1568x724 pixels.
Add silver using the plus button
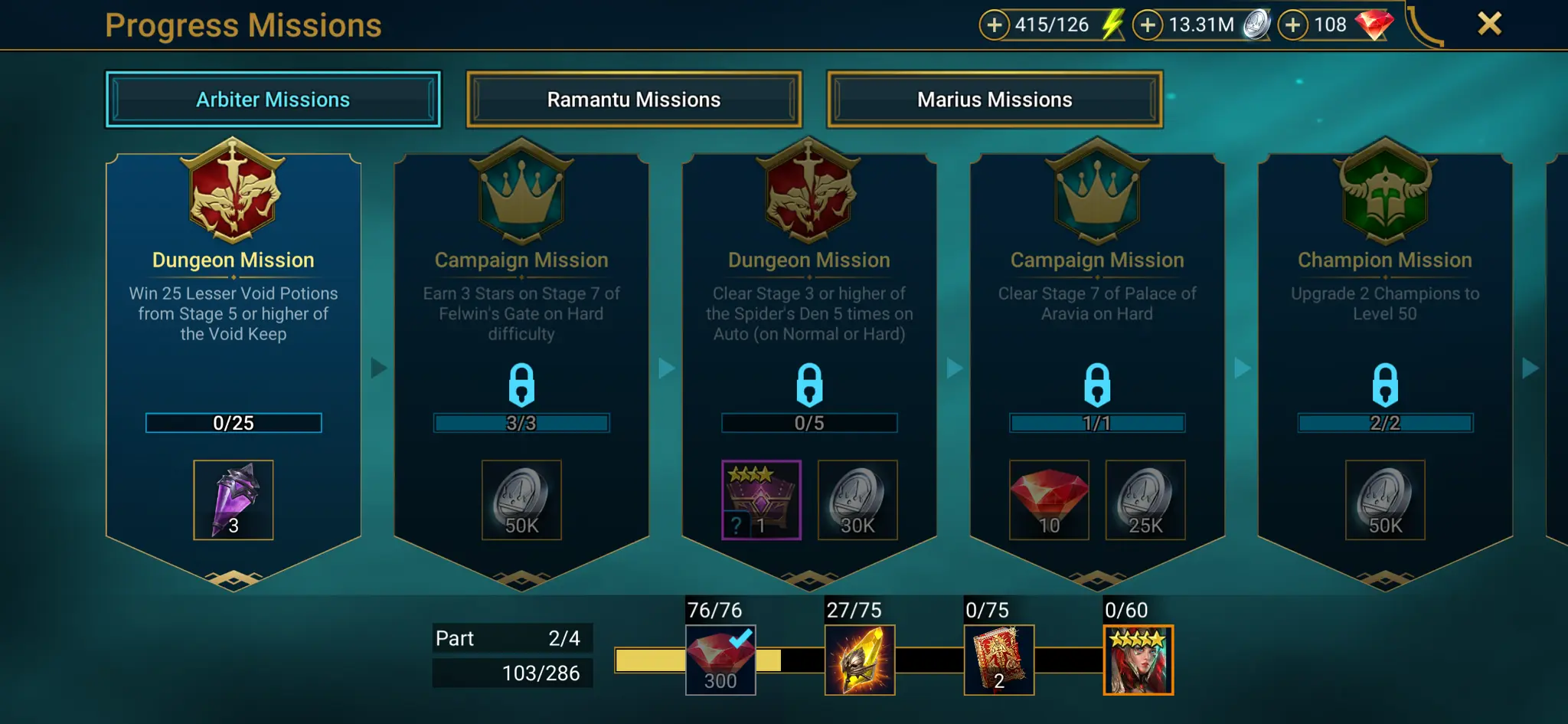pyautogui.click(x=1147, y=25)
